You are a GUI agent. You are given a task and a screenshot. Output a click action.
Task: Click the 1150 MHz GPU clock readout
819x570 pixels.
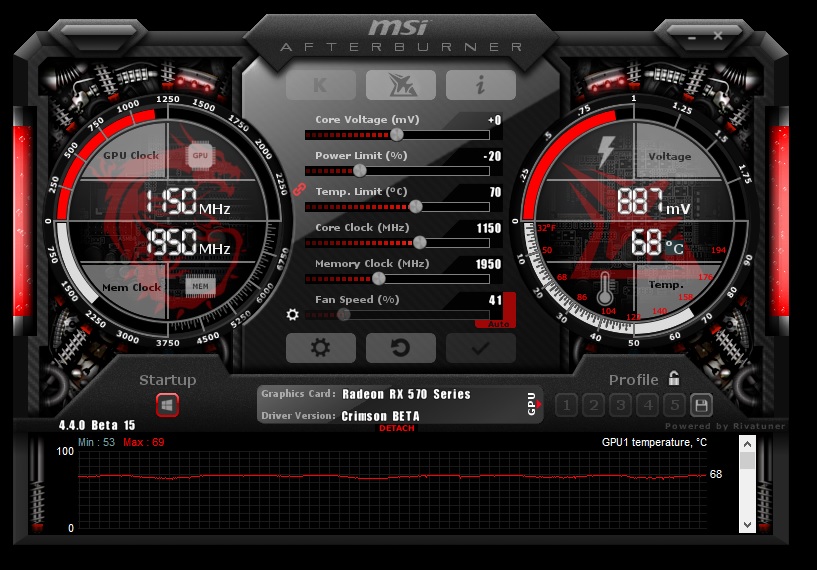(x=188, y=202)
